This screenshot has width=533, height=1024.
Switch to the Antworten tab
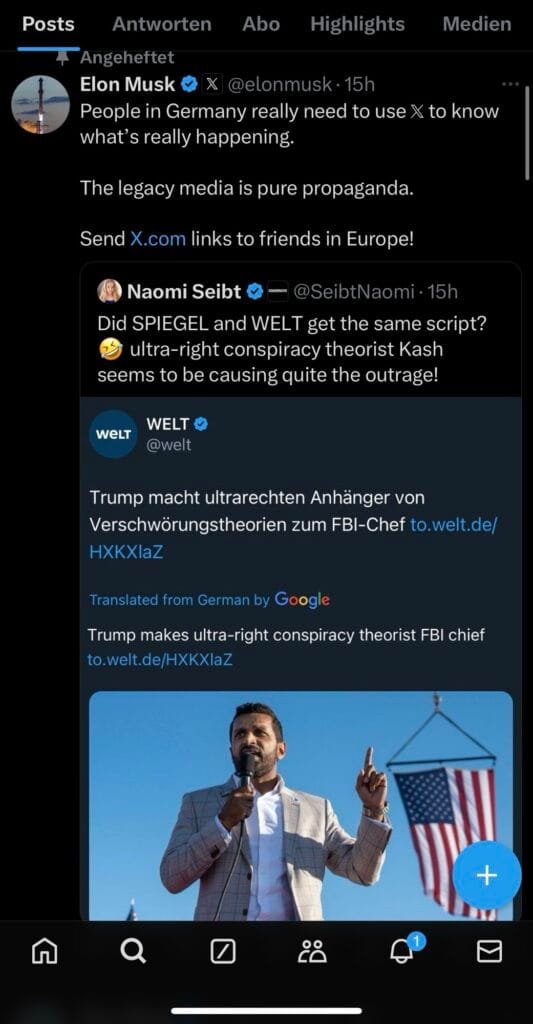coord(162,24)
